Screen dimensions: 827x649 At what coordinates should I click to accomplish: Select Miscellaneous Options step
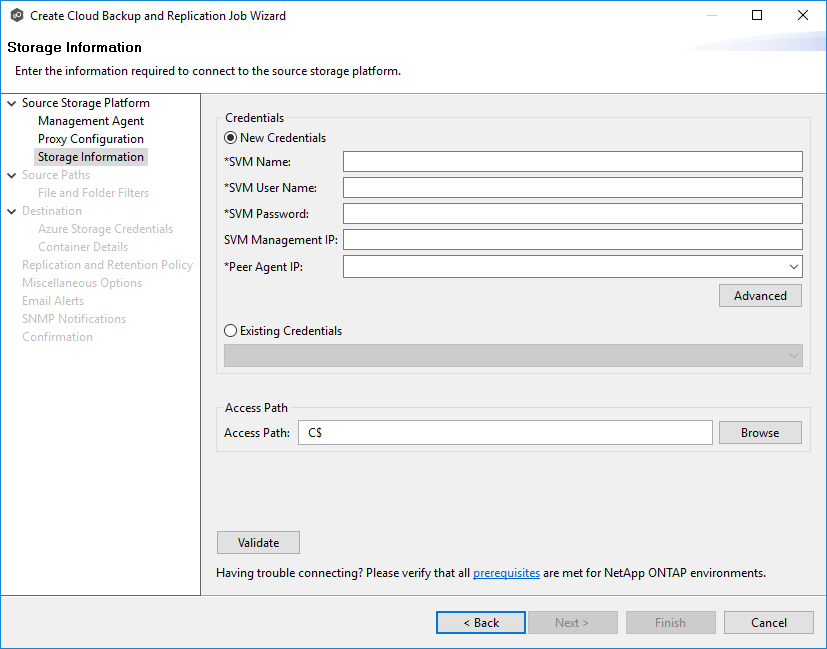click(82, 283)
